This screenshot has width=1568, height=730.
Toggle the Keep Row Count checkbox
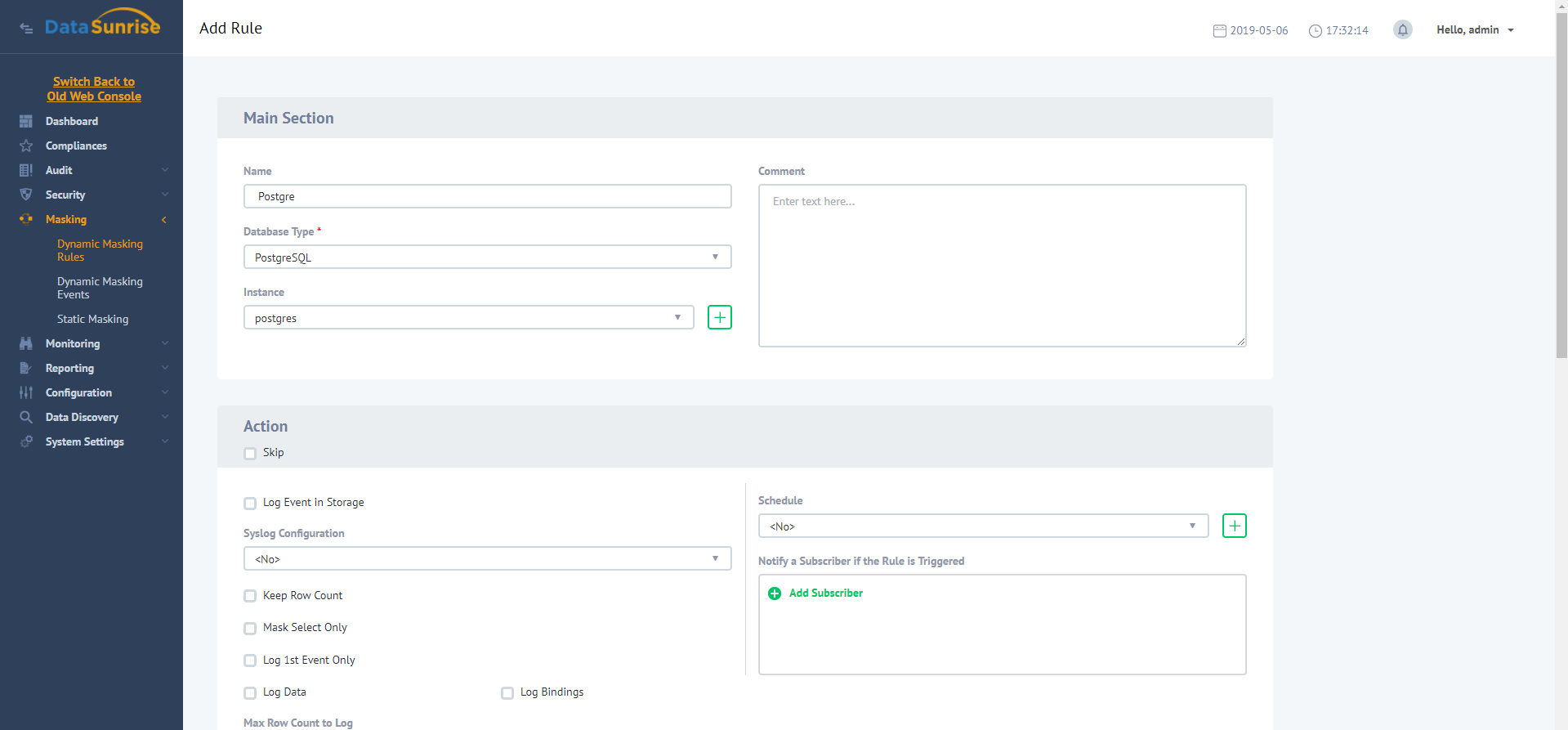point(250,596)
